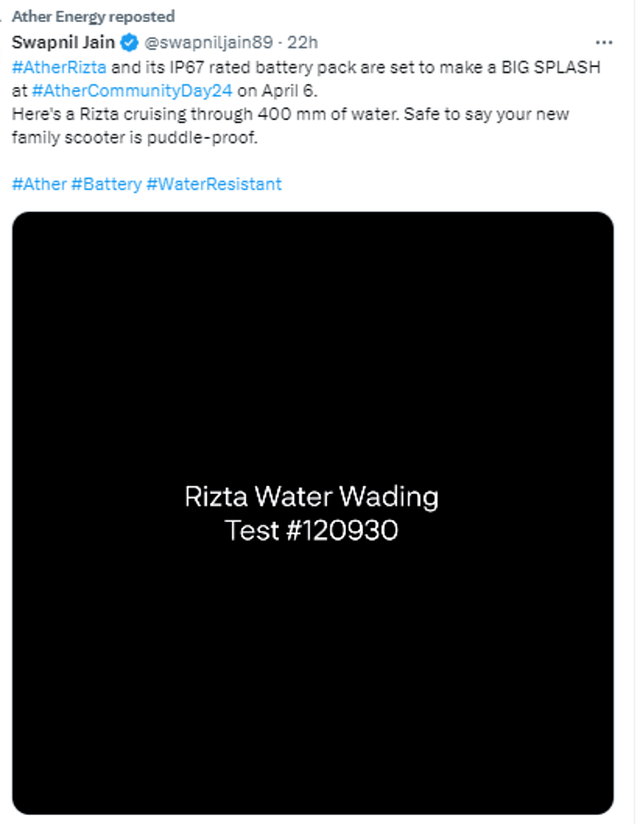Click the @swapniljain89 handle

pyautogui.click(x=209, y=43)
